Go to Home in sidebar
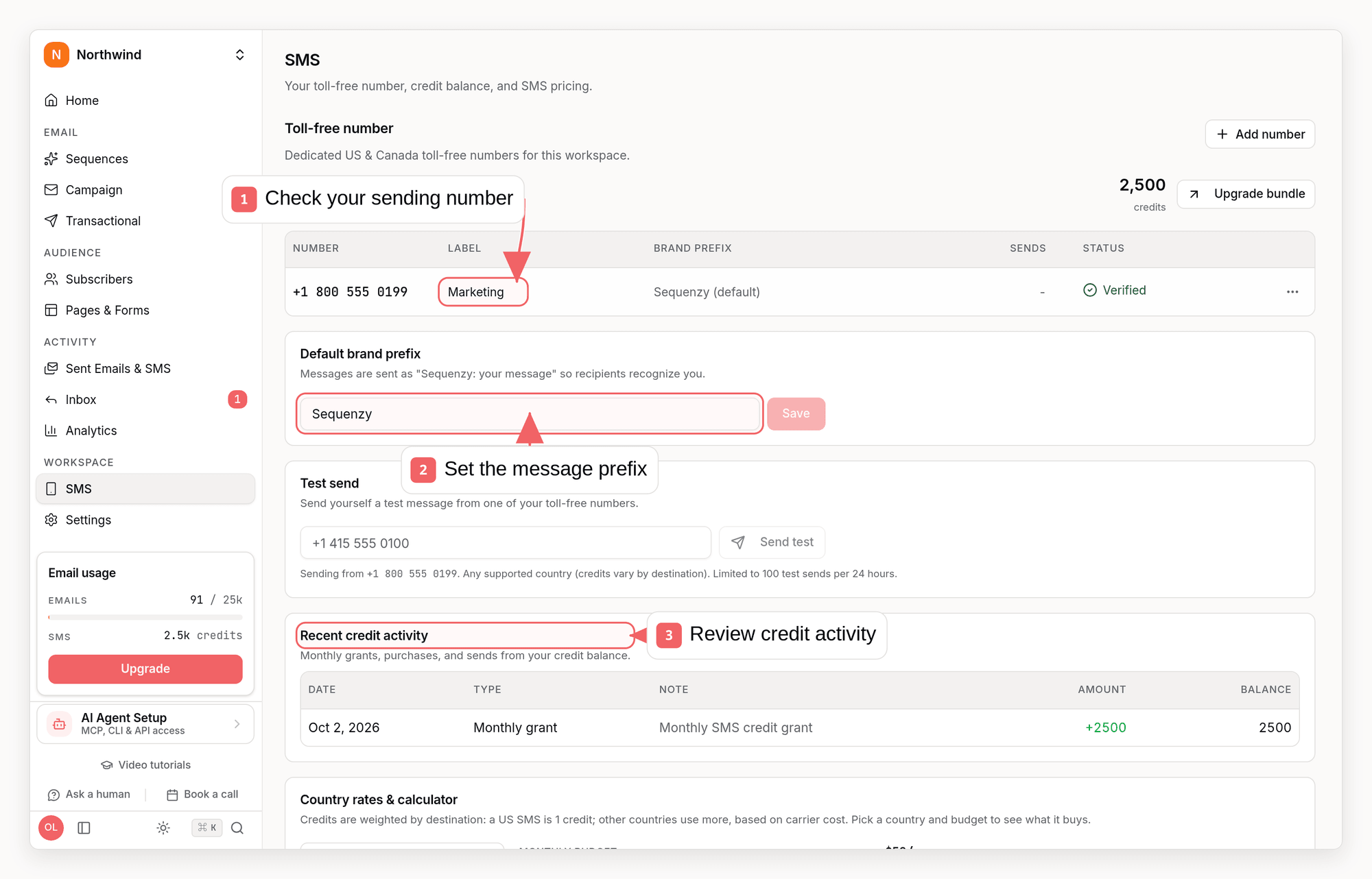This screenshot has height=879, width=1372. (x=145, y=100)
